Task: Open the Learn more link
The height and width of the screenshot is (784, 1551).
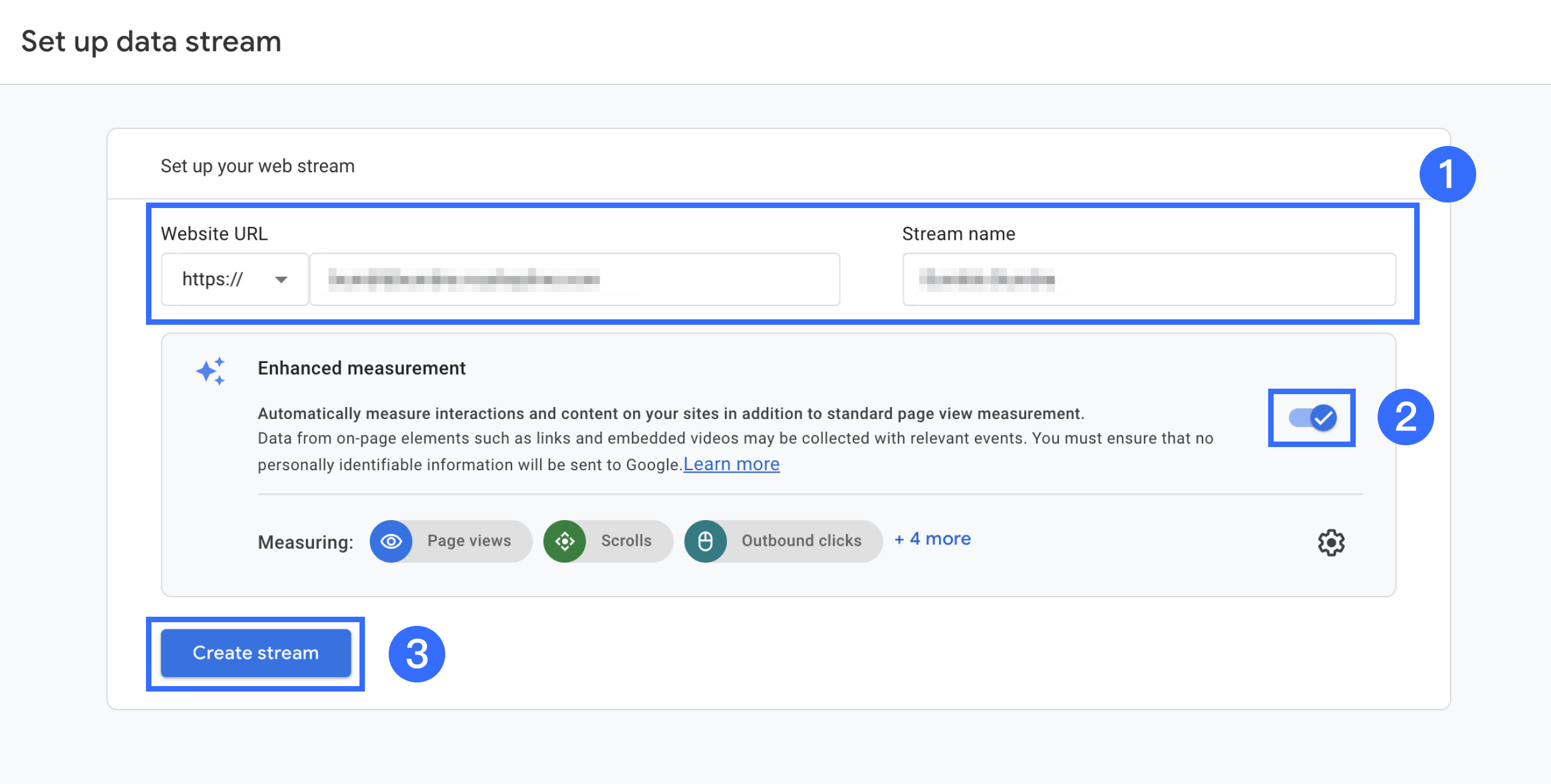Action: click(731, 464)
